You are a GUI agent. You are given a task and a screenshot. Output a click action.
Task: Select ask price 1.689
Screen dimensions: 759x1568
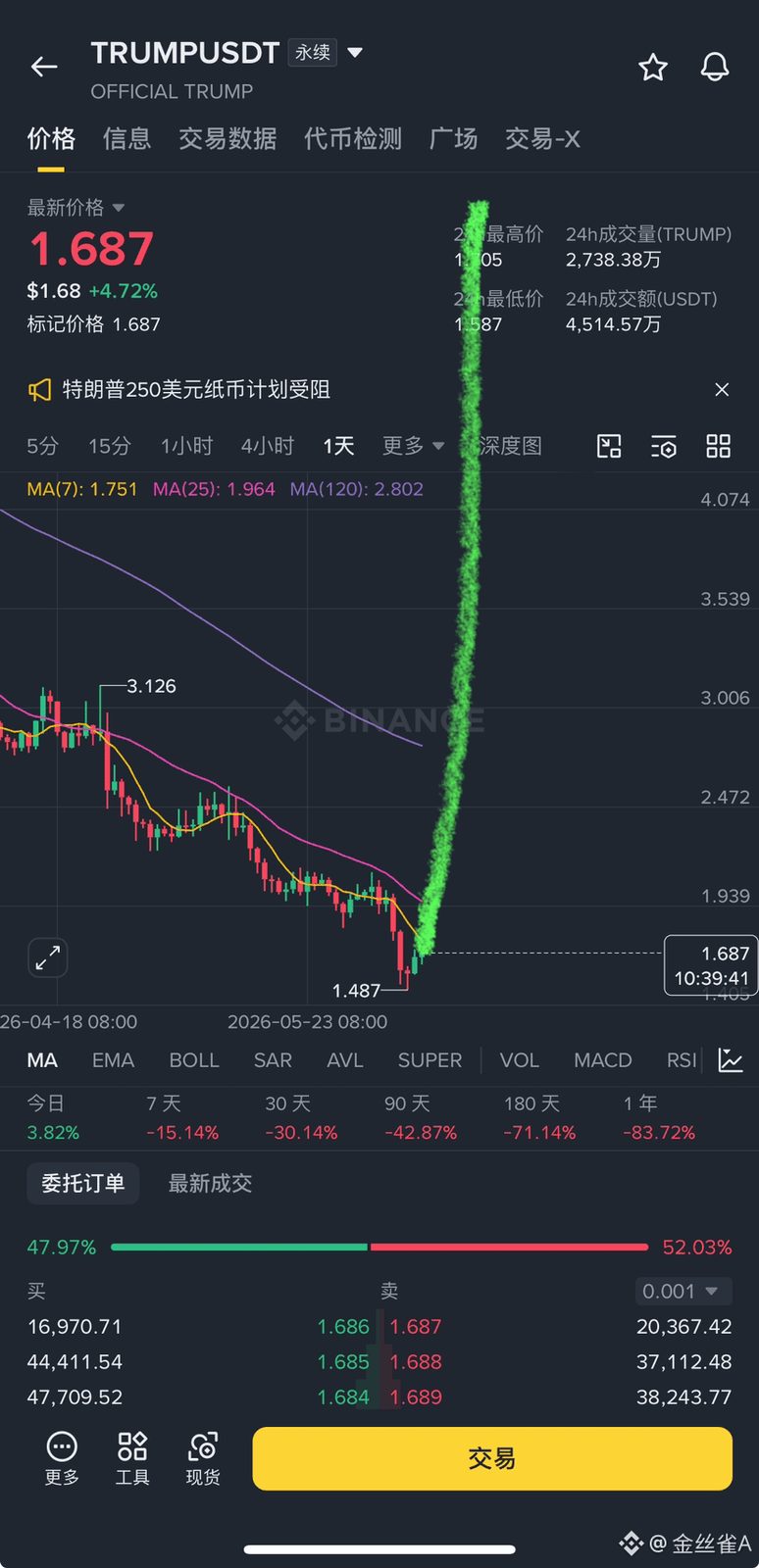point(416,1397)
